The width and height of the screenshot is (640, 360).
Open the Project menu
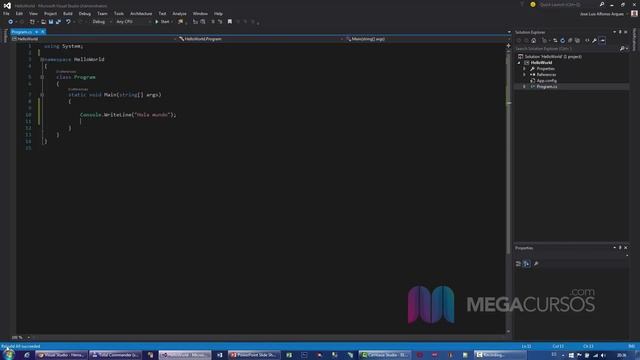click(x=50, y=13)
